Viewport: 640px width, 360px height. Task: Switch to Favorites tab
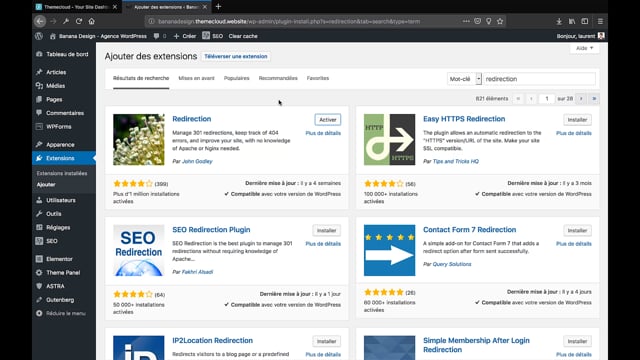pos(318,78)
